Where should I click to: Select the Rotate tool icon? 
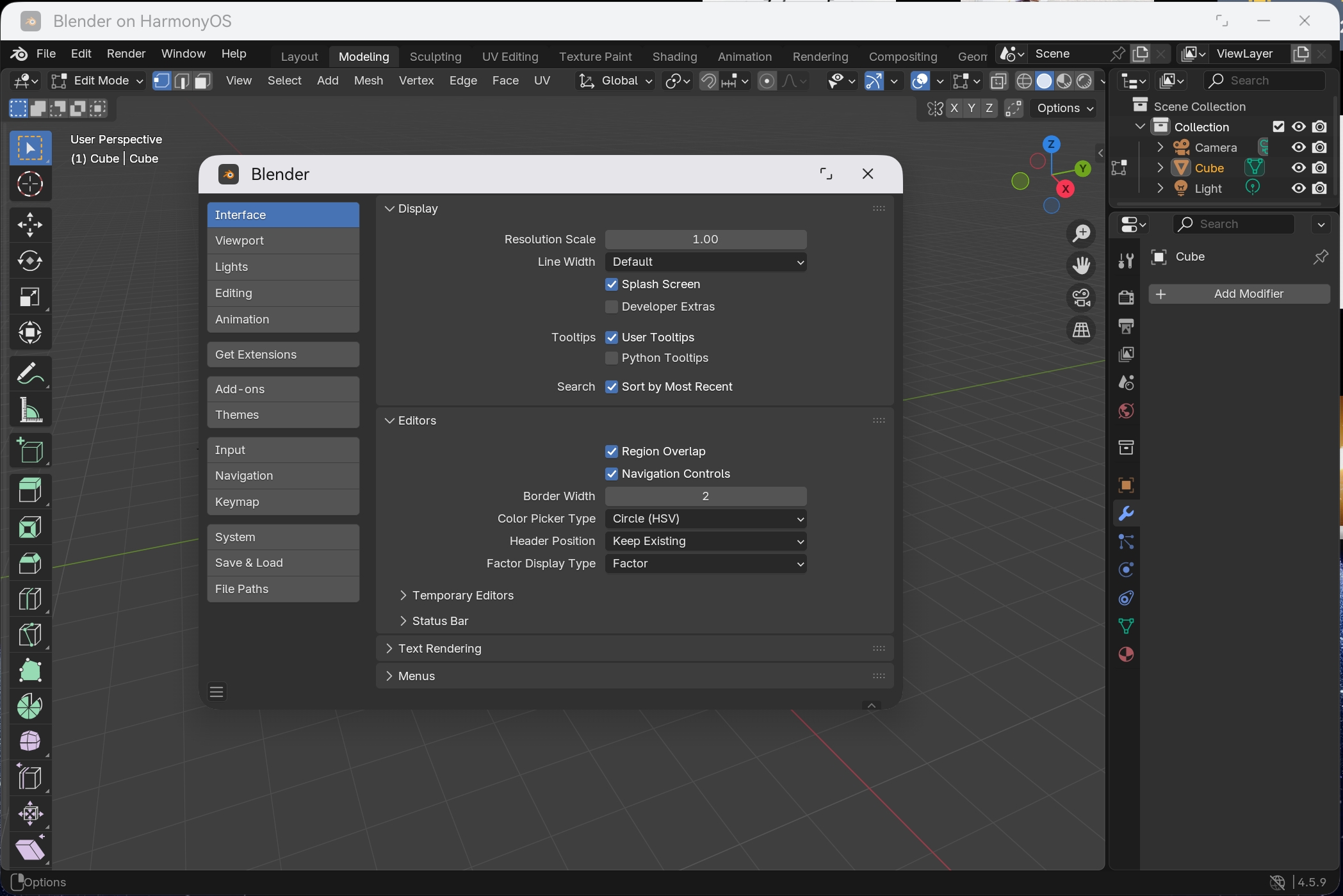pyautogui.click(x=30, y=260)
